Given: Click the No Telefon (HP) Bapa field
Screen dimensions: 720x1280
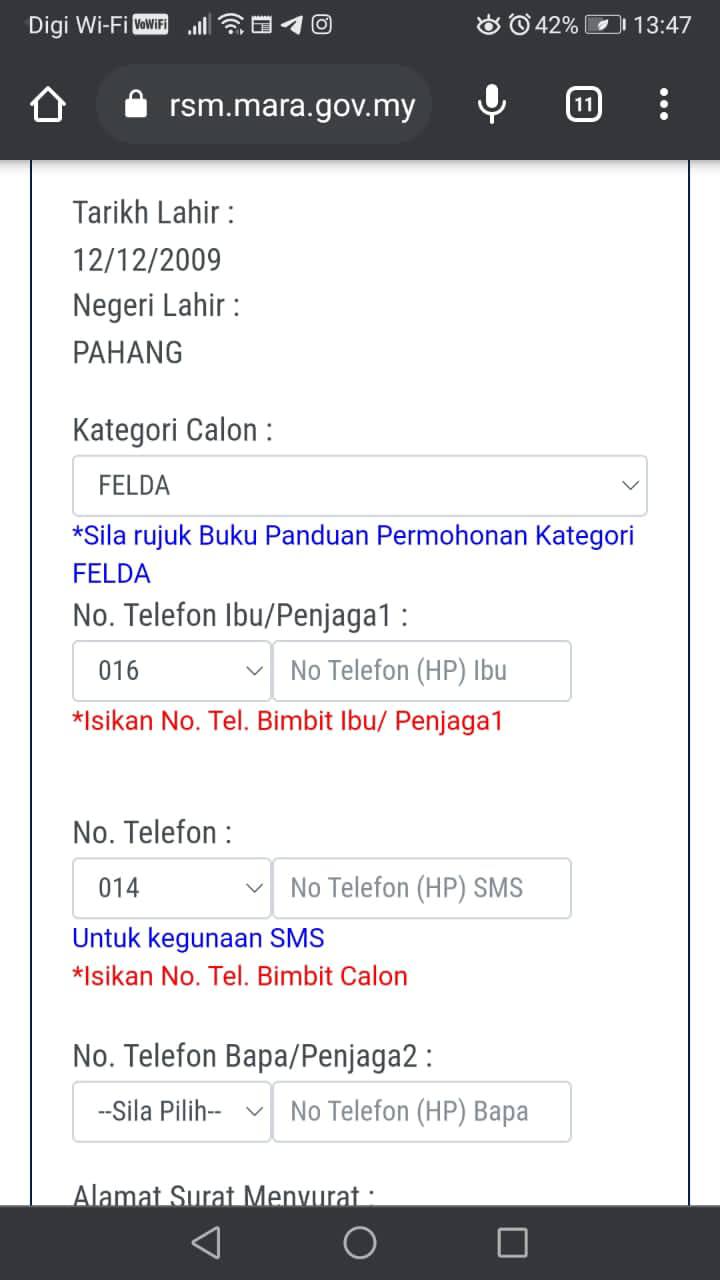Looking at the screenshot, I should 421,1111.
